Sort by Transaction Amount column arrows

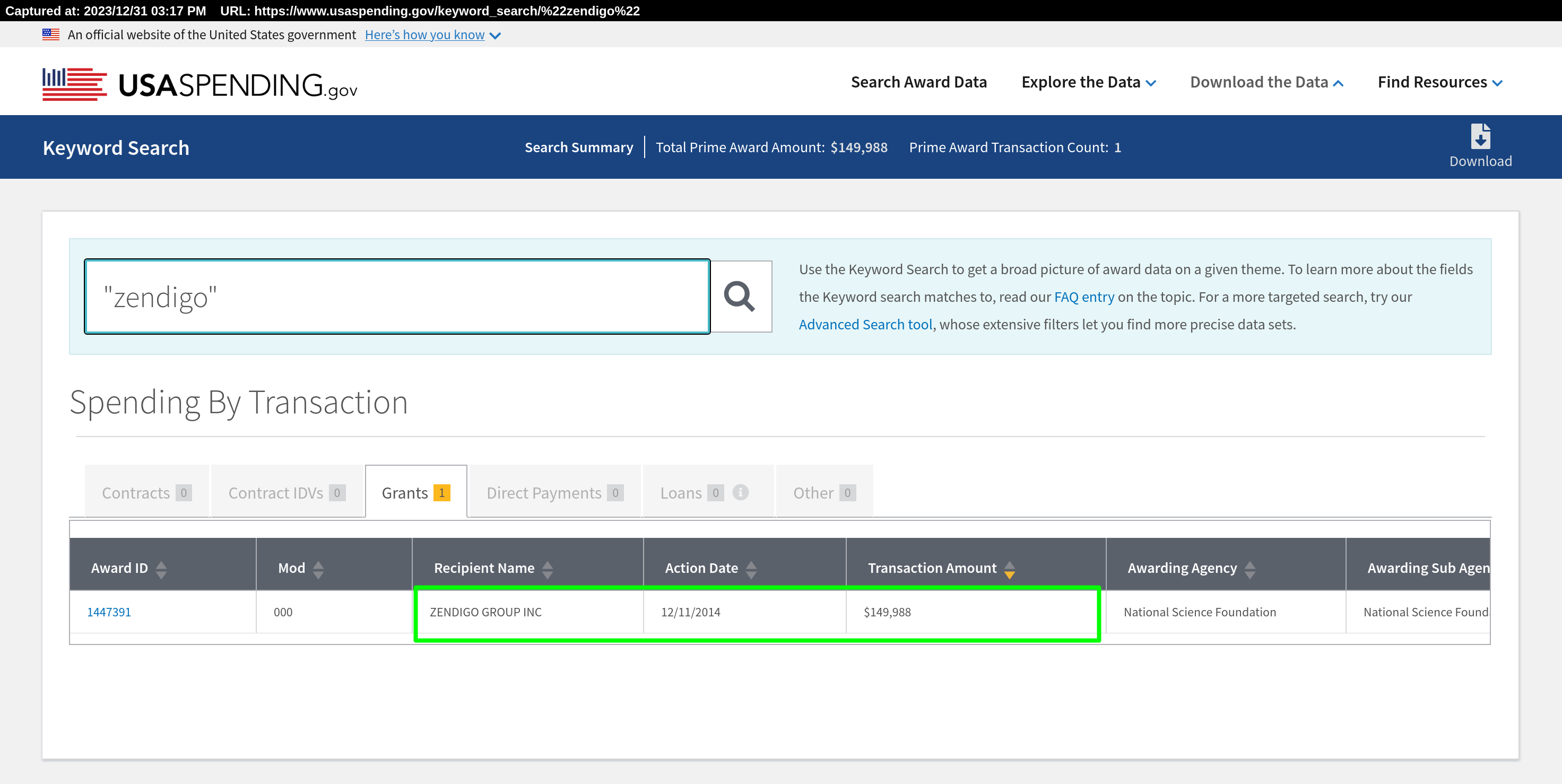pos(1010,569)
